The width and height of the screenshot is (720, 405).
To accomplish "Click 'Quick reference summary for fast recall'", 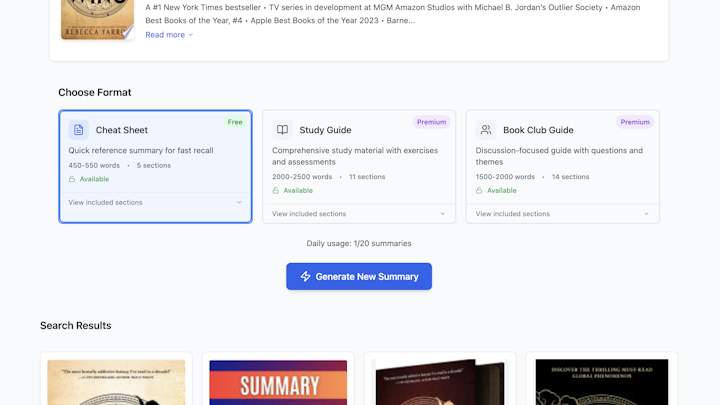I will tap(141, 151).
